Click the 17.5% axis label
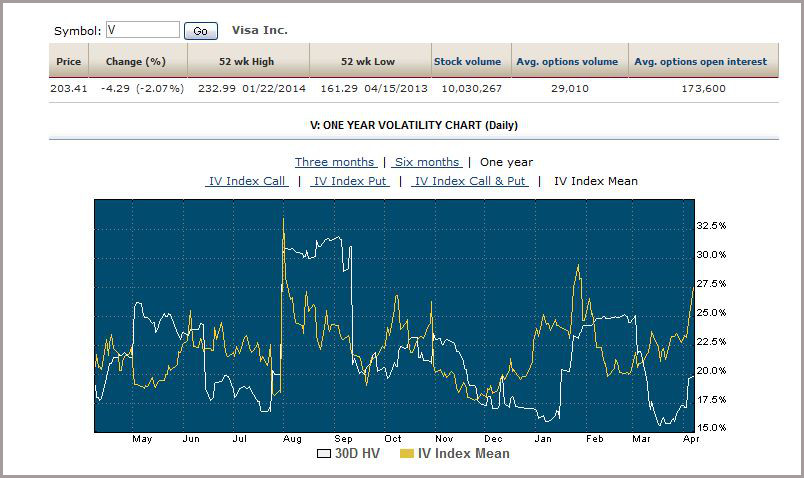The height and width of the screenshot is (478, 804). [x=711, y=400]
